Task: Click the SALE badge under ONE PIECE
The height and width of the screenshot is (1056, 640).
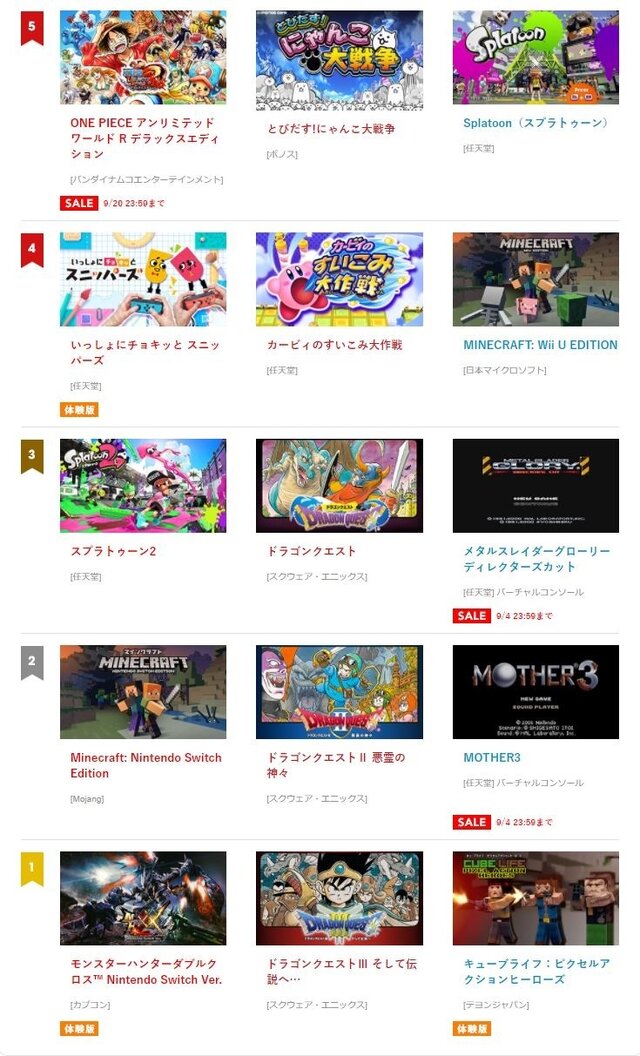Action: click(x=79, y=203)
